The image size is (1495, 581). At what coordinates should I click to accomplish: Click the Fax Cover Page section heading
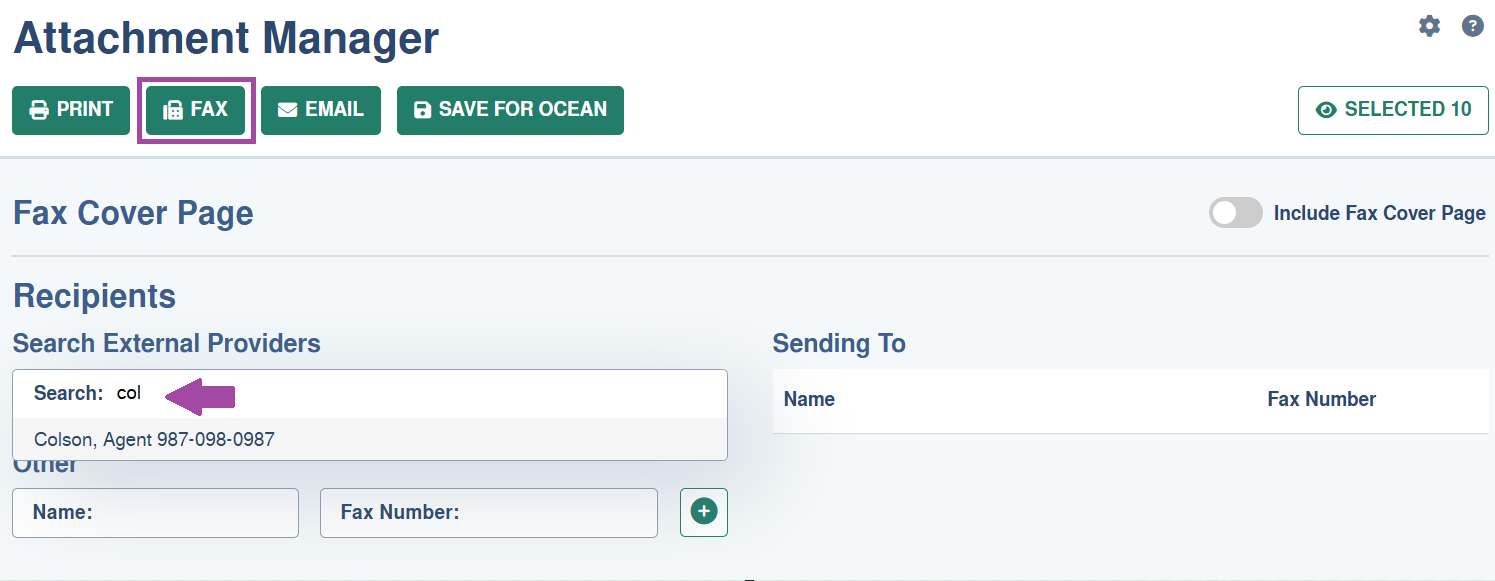tap(133, 213)
